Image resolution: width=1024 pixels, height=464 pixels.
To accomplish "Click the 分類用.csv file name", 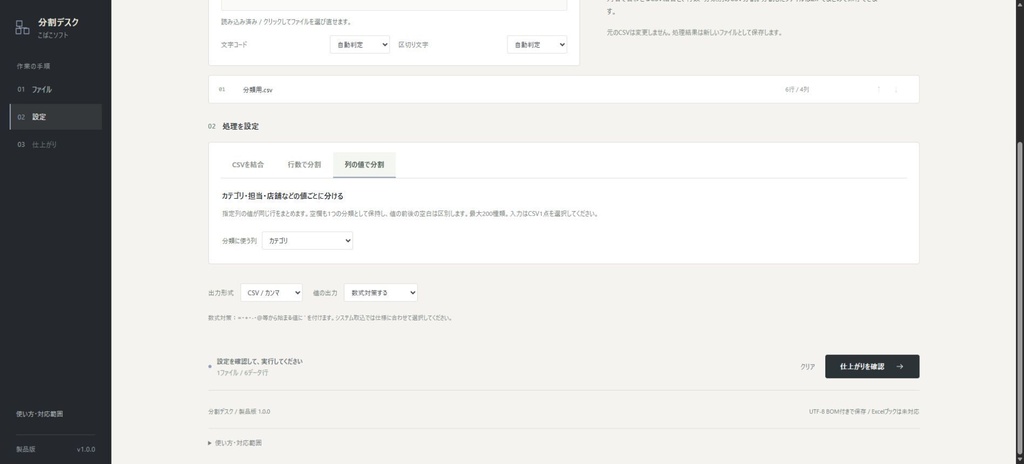I will tap(257, 90).
